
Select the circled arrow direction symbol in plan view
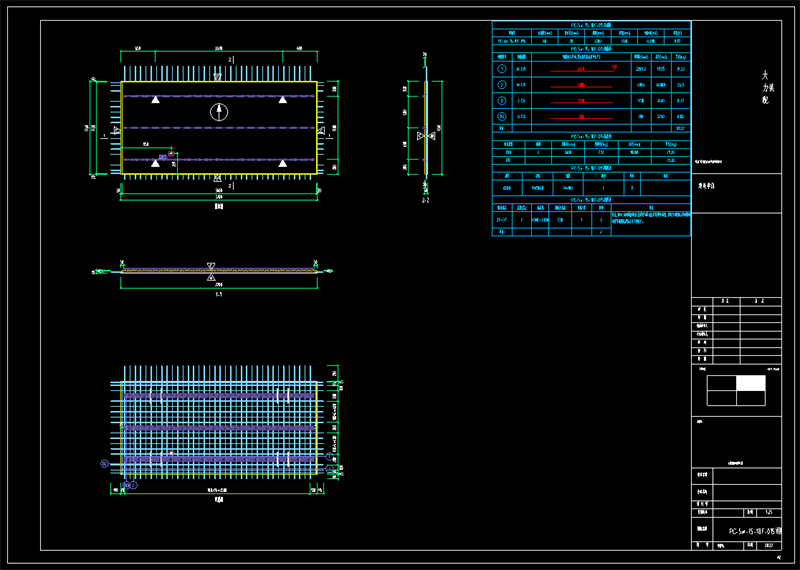(x=219, y=112)
